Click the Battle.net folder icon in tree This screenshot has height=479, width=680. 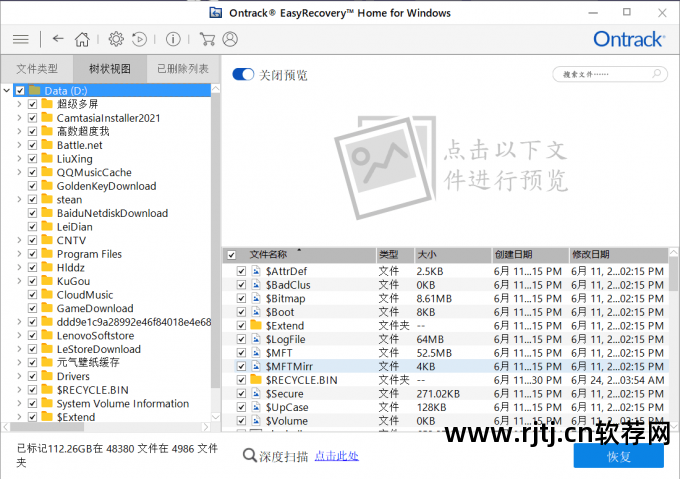coord(47,145)
